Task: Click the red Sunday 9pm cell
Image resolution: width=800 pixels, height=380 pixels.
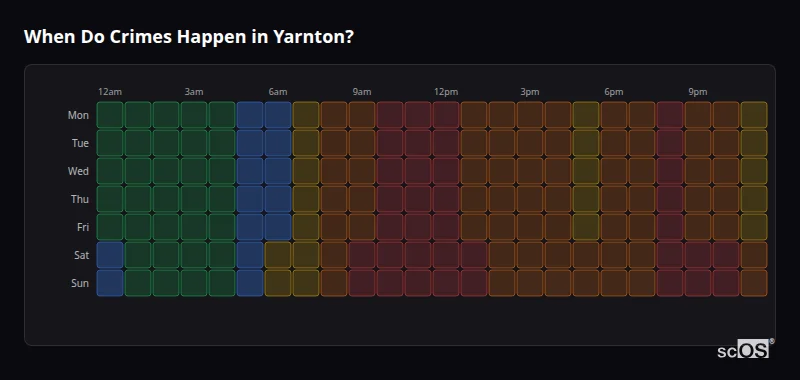Action: tap(698, 283)
